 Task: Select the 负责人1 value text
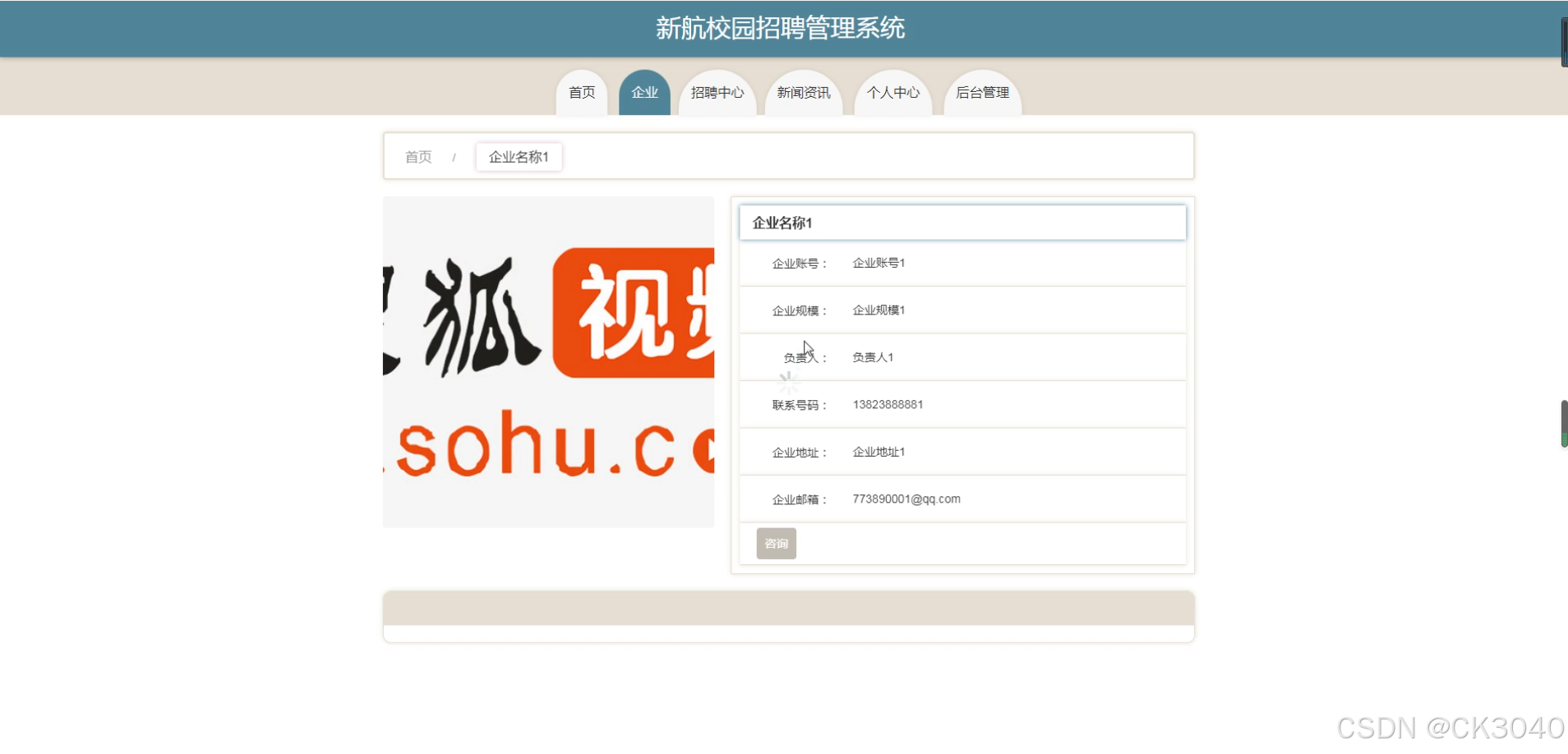873,357
